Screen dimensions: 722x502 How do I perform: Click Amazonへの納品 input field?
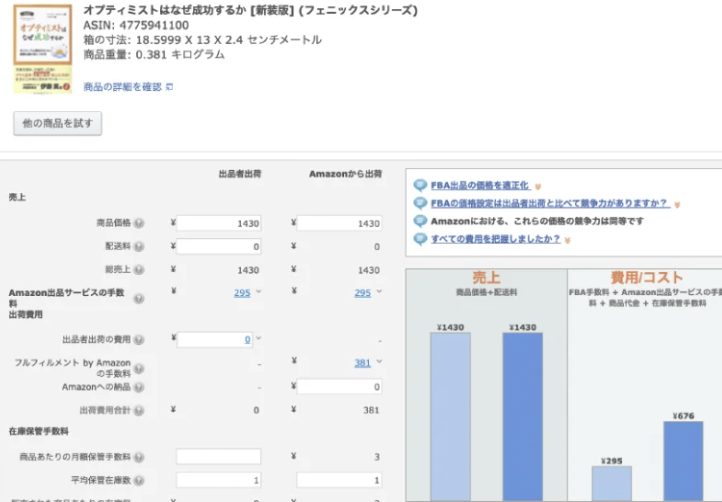coord(339,387)
